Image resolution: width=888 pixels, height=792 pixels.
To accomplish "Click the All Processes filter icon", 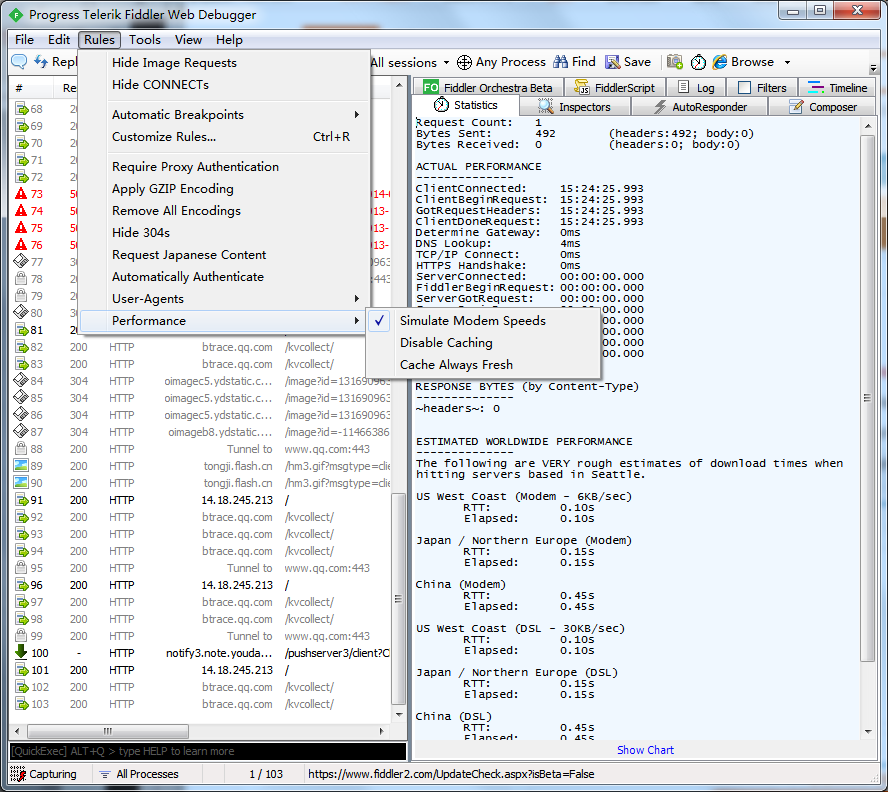I will [105, 774].
